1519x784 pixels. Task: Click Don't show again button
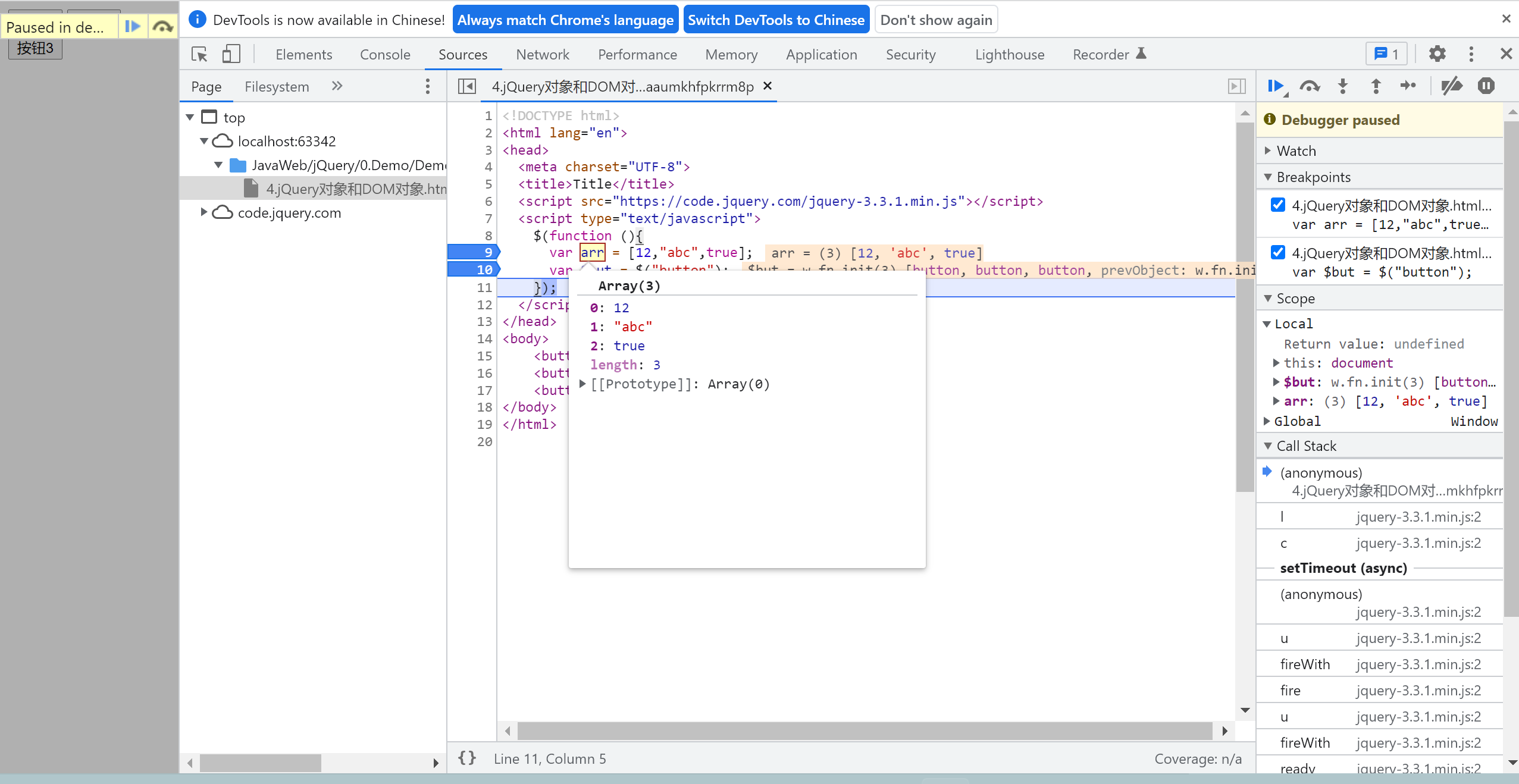(x=936, y=20)
